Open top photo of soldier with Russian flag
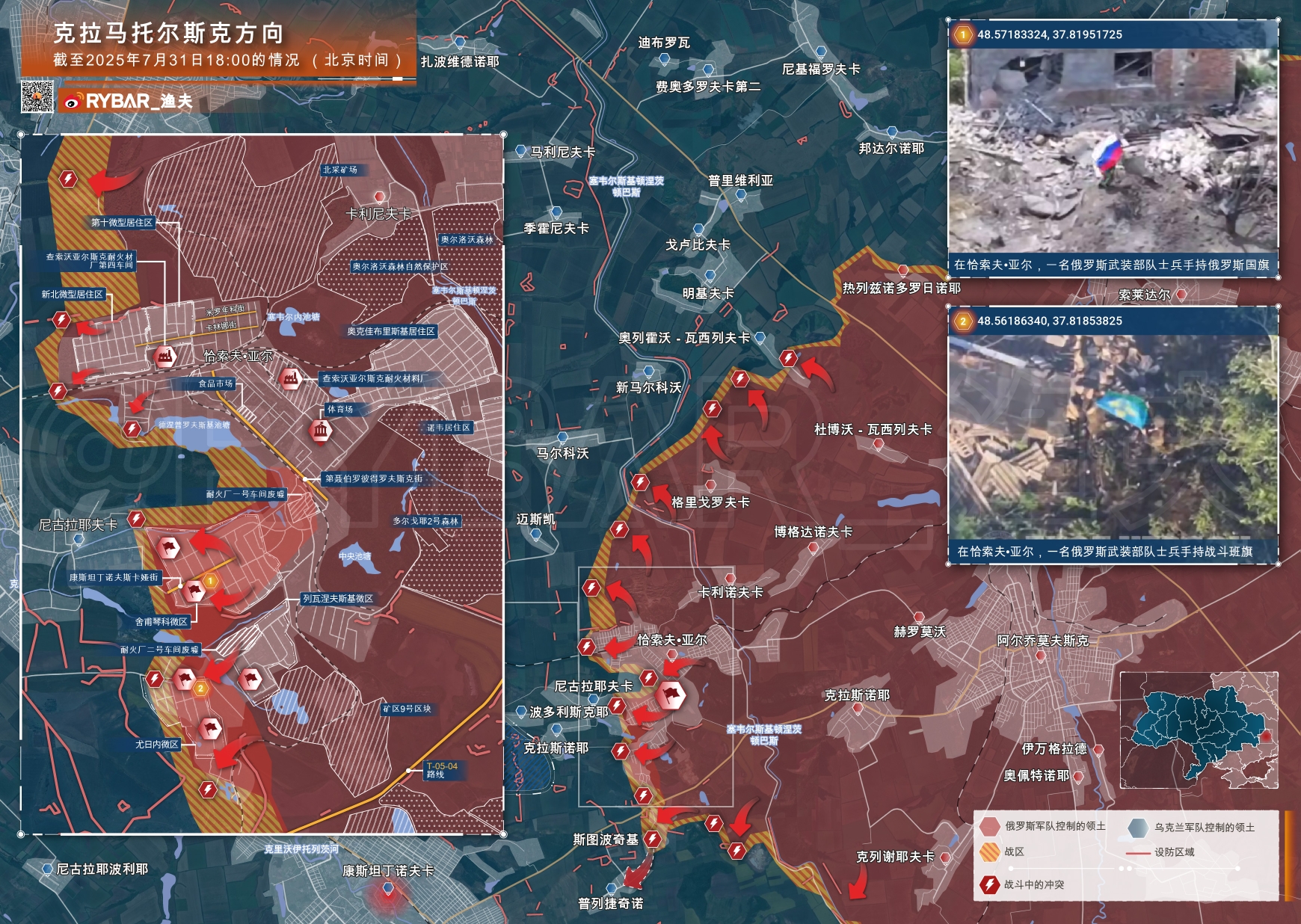This screenshot has height=924, width=1301. coord(1113,151)
